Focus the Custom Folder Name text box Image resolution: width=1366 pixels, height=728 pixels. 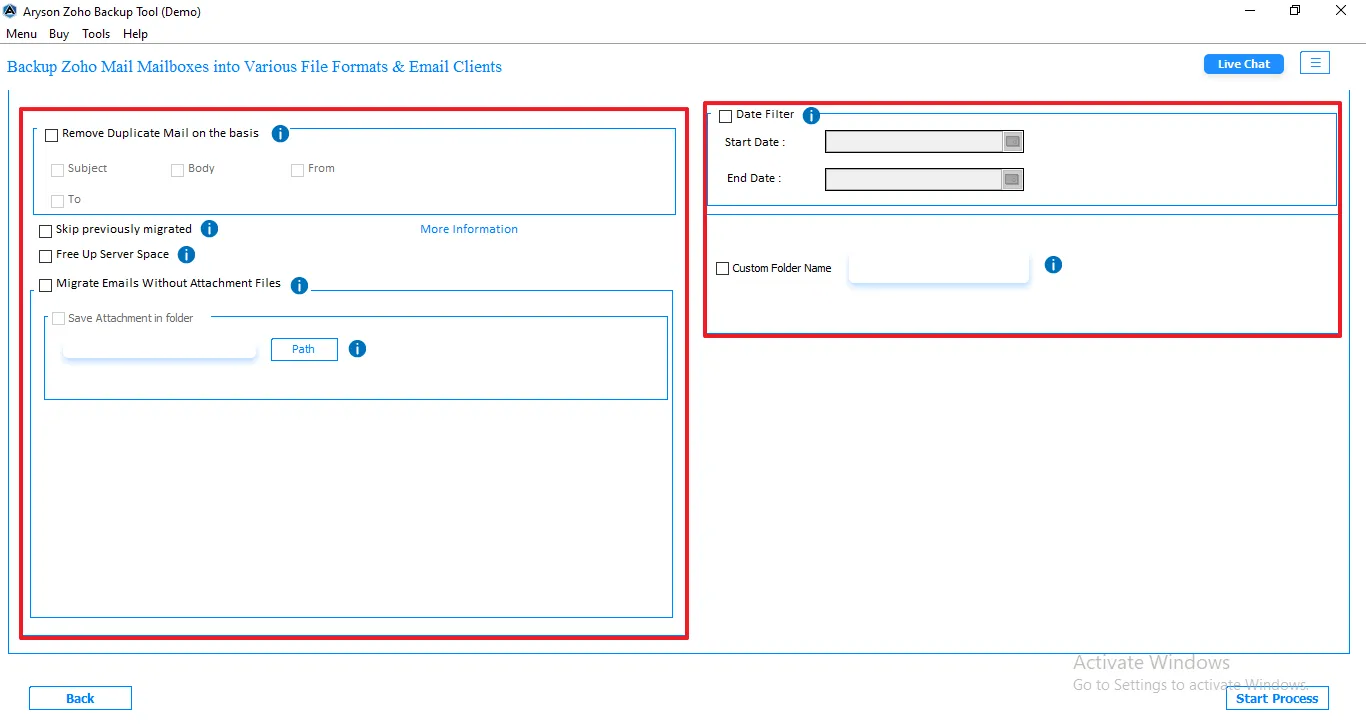click(x=938, y=268)
